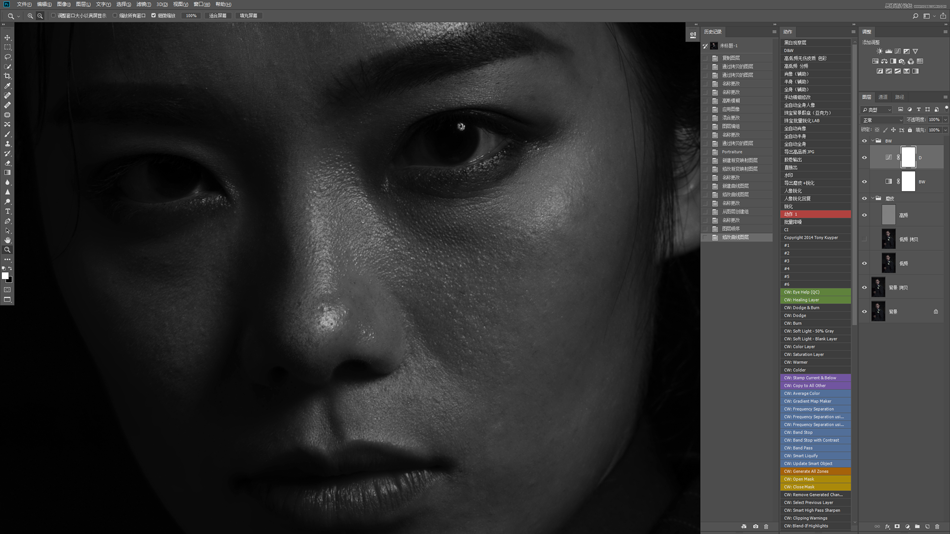The image size is (950, 534).
Task: Select the Move tool
Action: click(7, 38)
